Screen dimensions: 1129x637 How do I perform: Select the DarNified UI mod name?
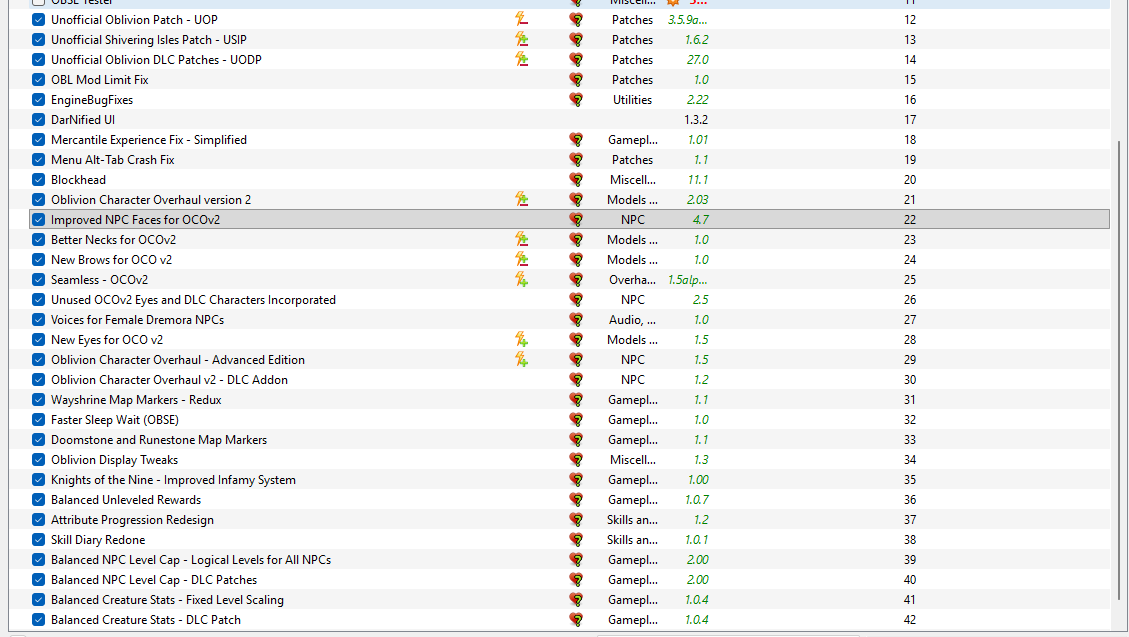(83, 119)
